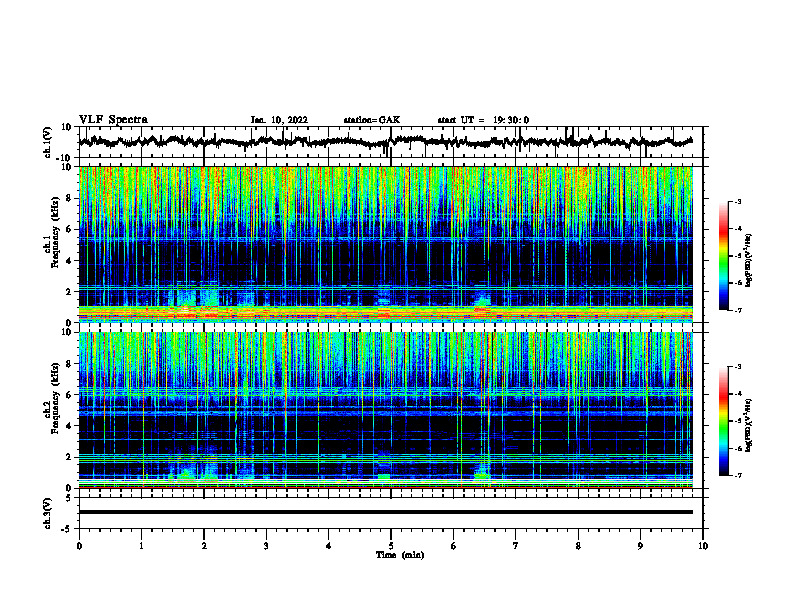This screenshot has height=612, width=792.
Task: Click time-axis tick label "5"
Action: 391,546
